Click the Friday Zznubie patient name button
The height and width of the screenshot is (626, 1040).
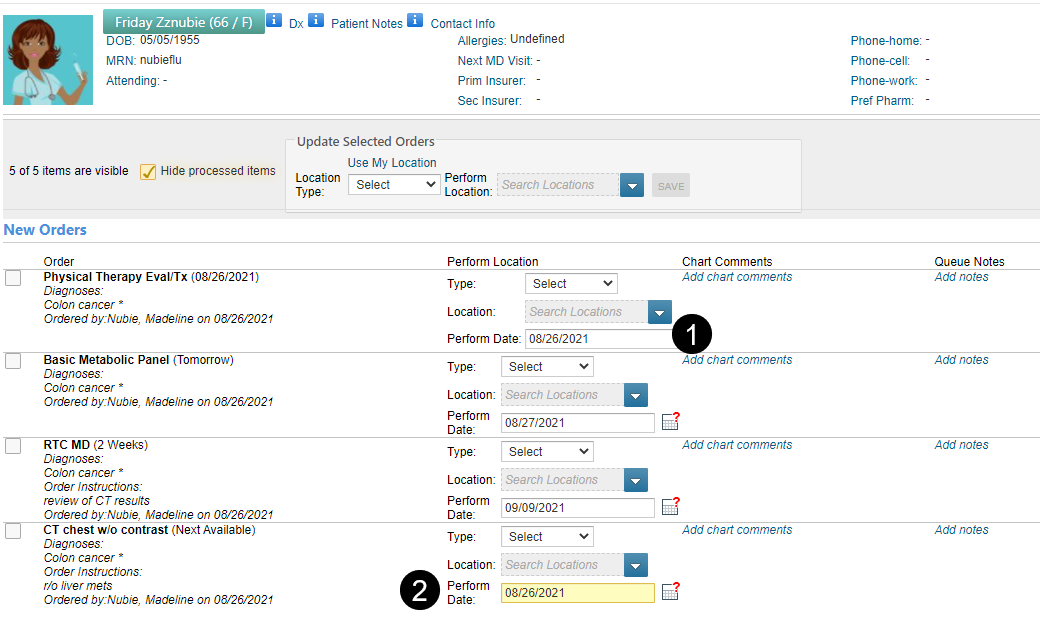(183, 22)
